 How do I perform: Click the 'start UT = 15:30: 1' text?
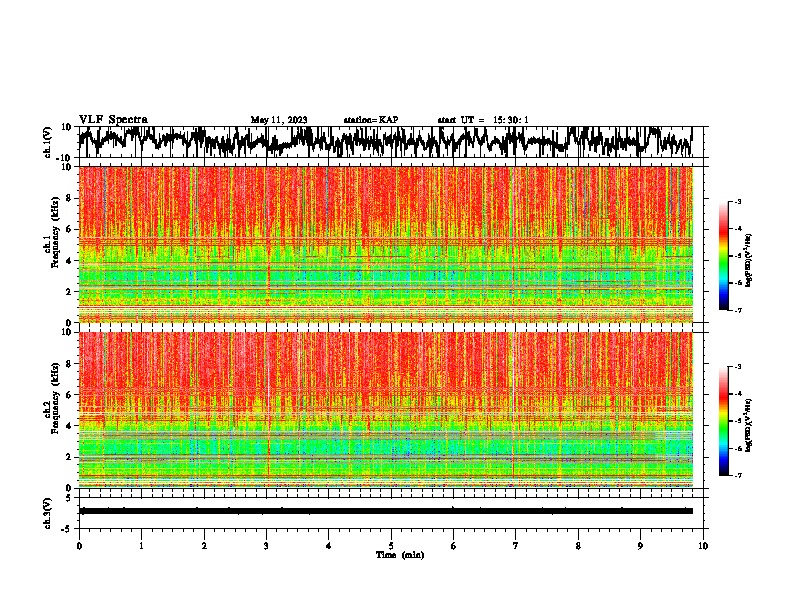pyautogui.click(x=483, y=120)
